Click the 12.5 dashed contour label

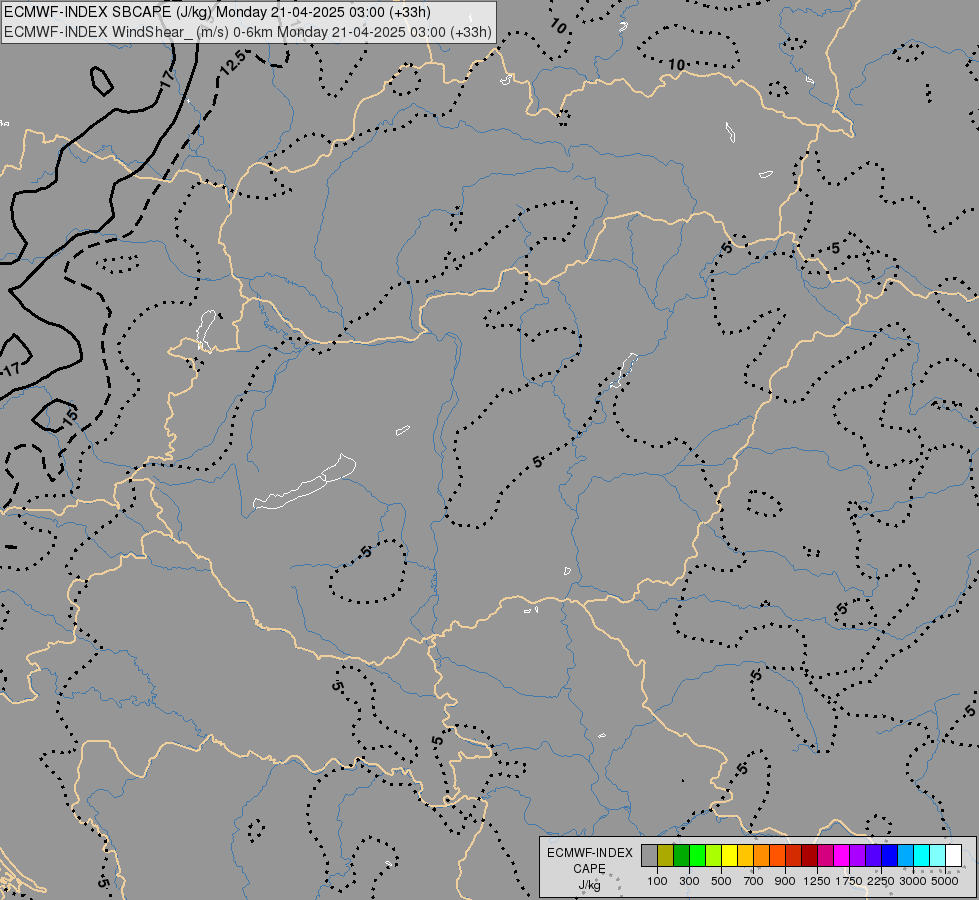coord(234,62)
